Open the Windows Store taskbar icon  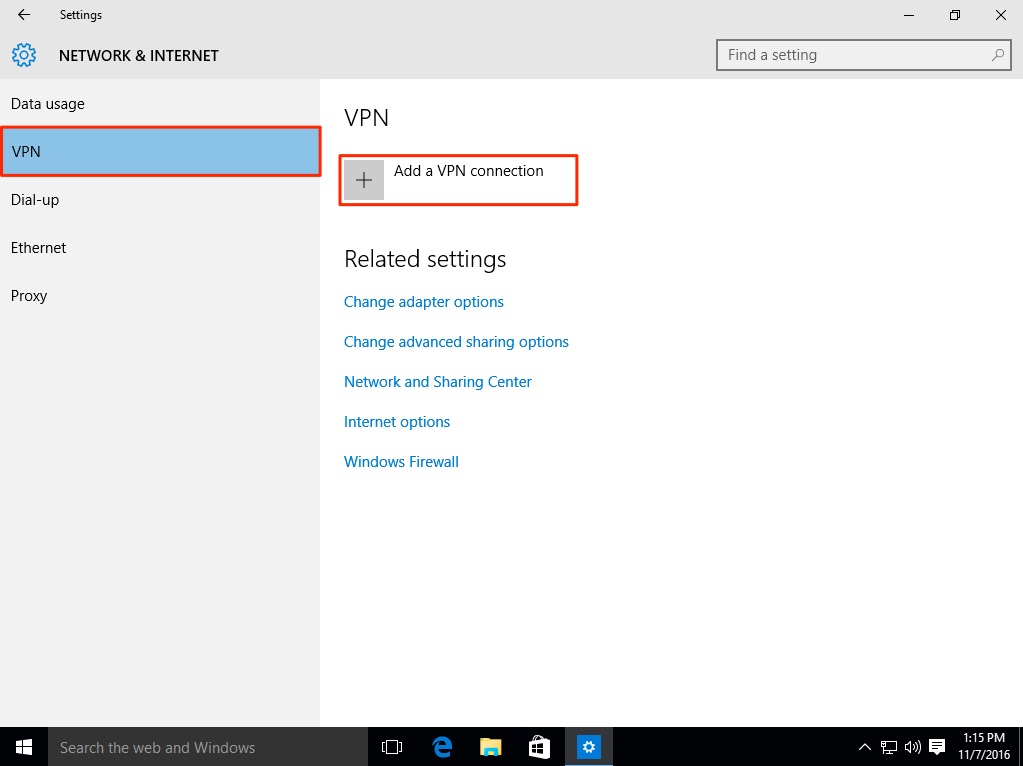(539, 747)
